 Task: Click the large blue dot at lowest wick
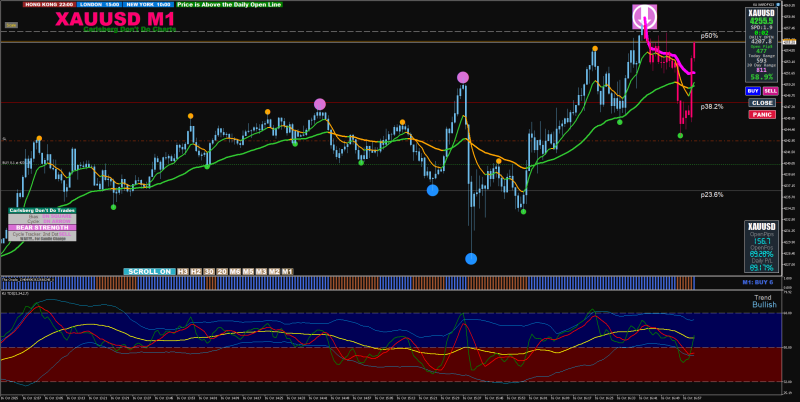[x=471, y=259]
